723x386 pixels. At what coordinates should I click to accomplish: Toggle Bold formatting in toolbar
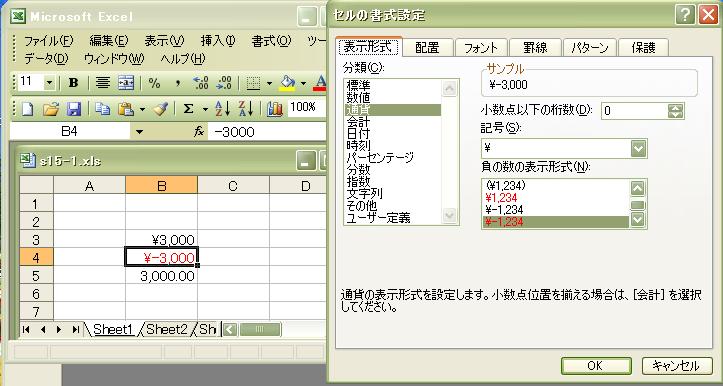click(73, 83)
